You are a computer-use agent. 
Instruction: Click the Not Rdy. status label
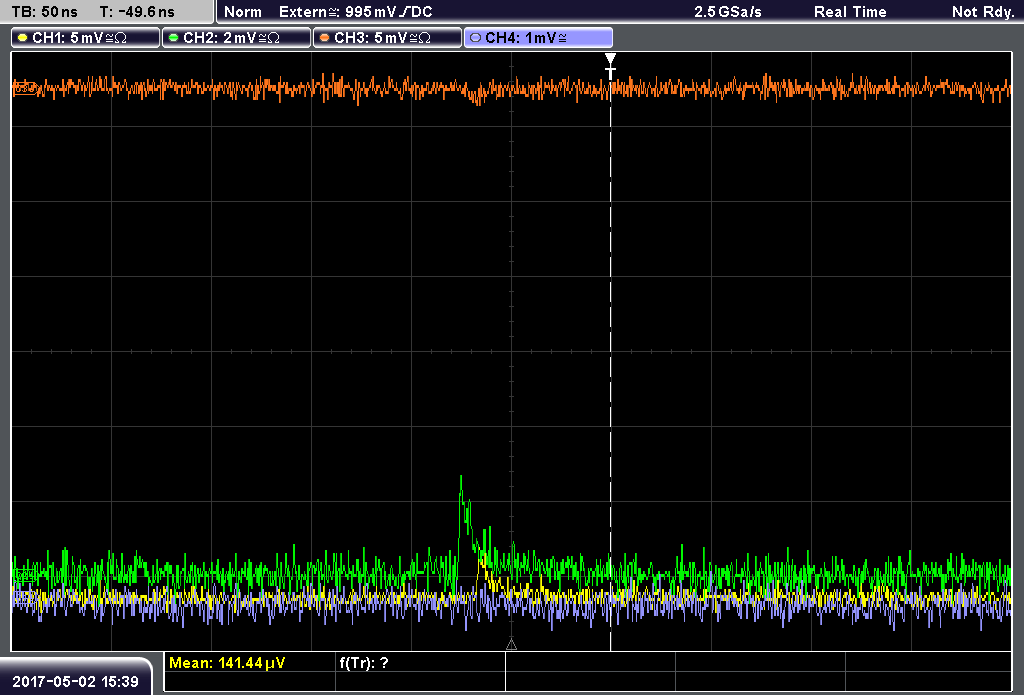tap(983, 12)
